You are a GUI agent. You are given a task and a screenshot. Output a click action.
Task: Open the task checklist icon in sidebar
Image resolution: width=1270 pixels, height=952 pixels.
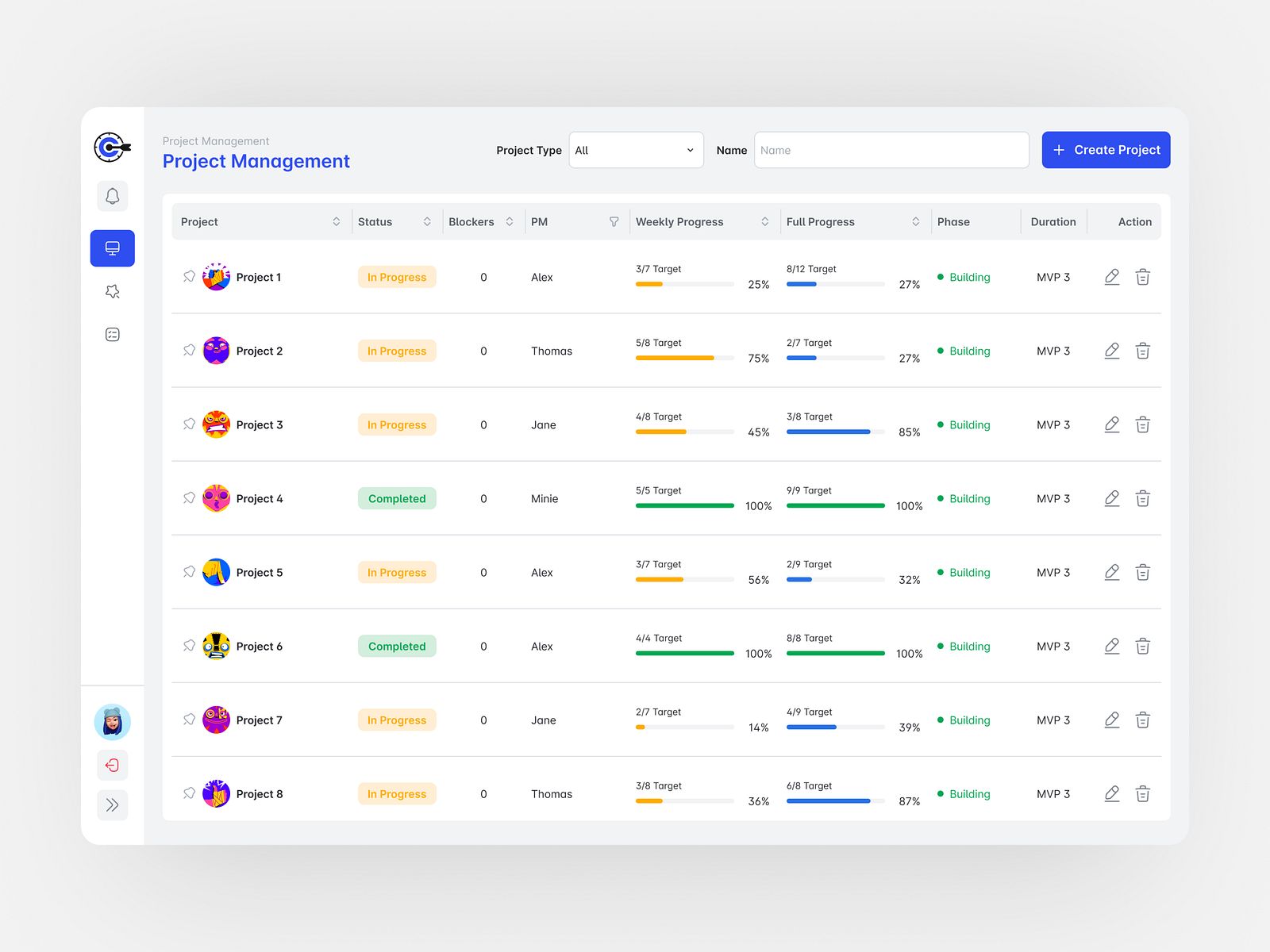coord(112,334)
